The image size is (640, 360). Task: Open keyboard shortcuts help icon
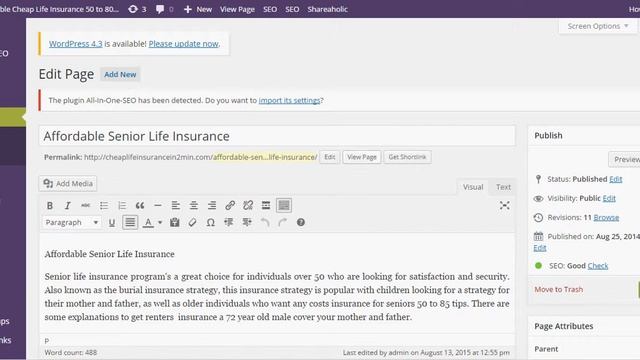[301, 222]
